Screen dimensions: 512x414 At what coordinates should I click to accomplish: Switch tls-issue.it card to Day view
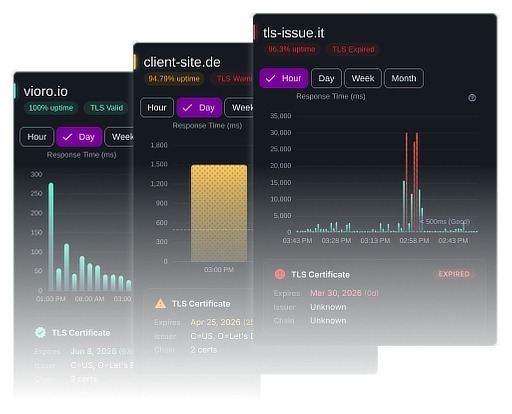[x=326, y=78]
